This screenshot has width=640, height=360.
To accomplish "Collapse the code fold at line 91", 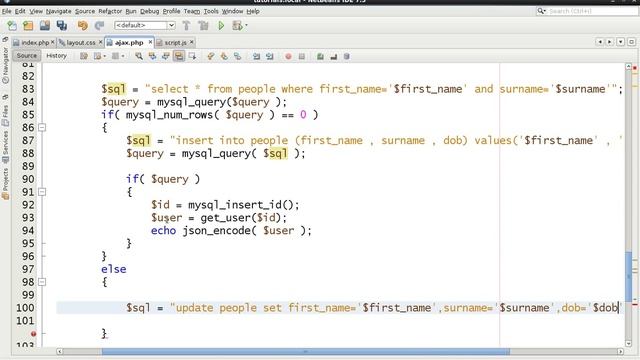I will click(x=42, y=192).
